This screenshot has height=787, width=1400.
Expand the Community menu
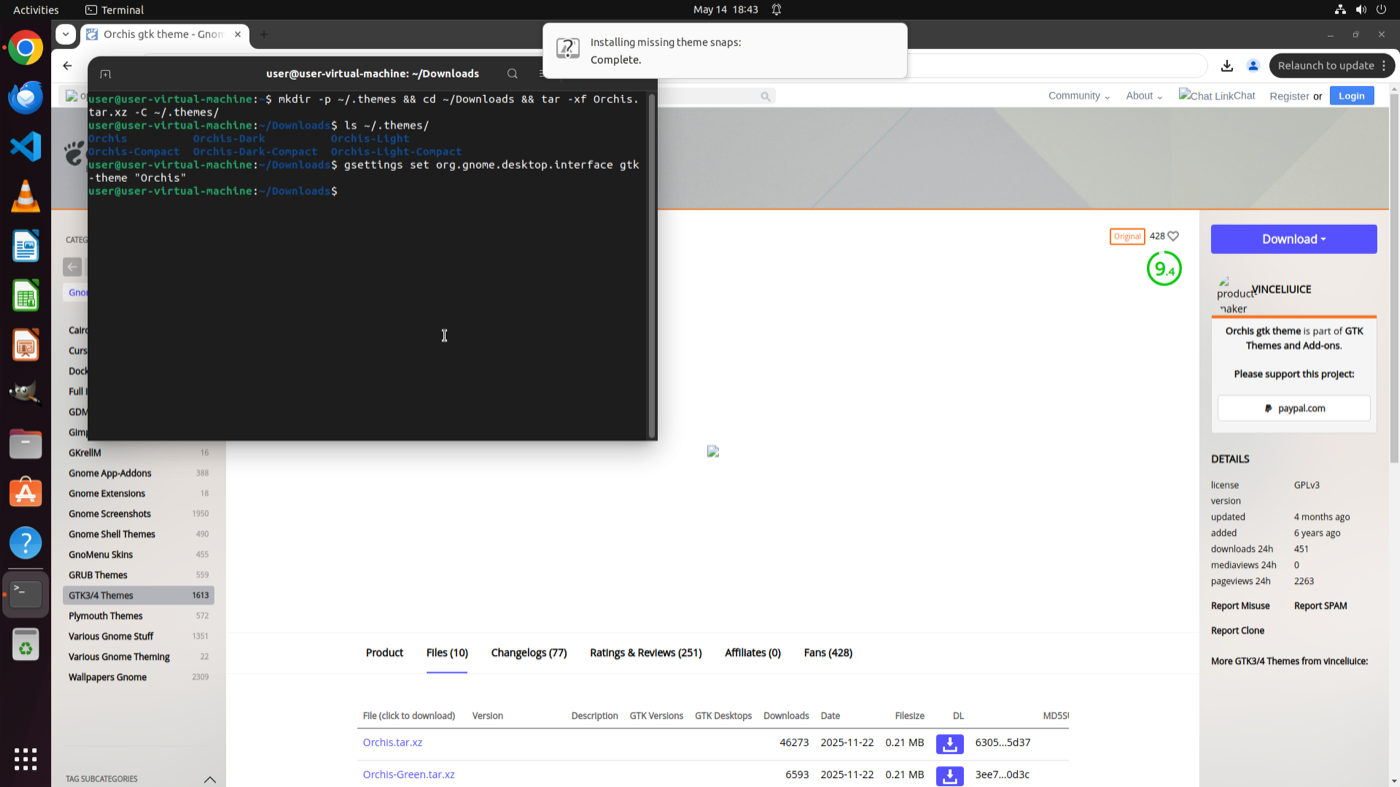pos(1079,96)
